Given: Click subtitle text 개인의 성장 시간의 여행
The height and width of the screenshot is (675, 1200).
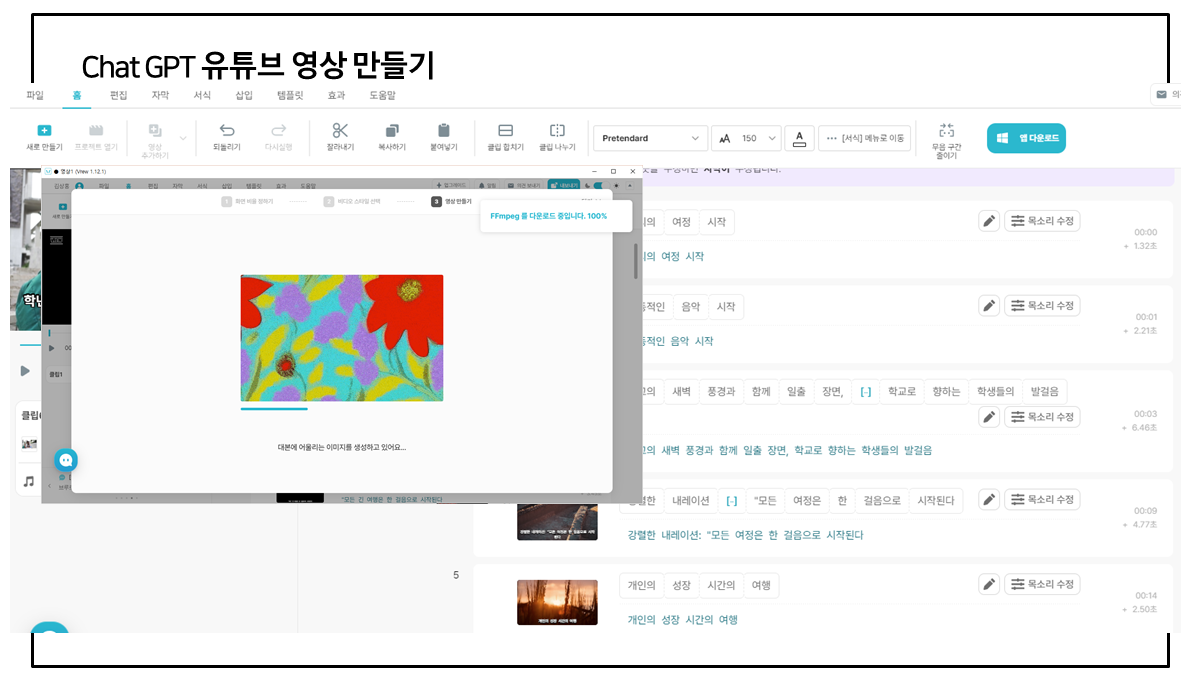Looking at the screenshot, I should coord(683,620).
